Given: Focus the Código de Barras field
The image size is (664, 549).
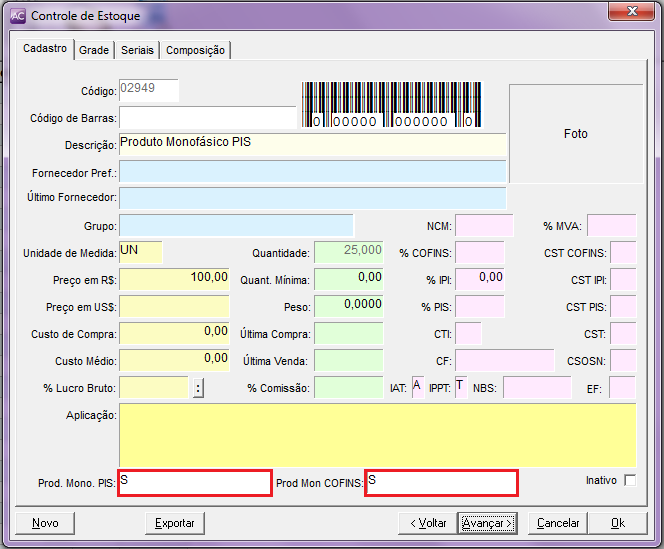Looking at the screenshot, I should 207,118.
